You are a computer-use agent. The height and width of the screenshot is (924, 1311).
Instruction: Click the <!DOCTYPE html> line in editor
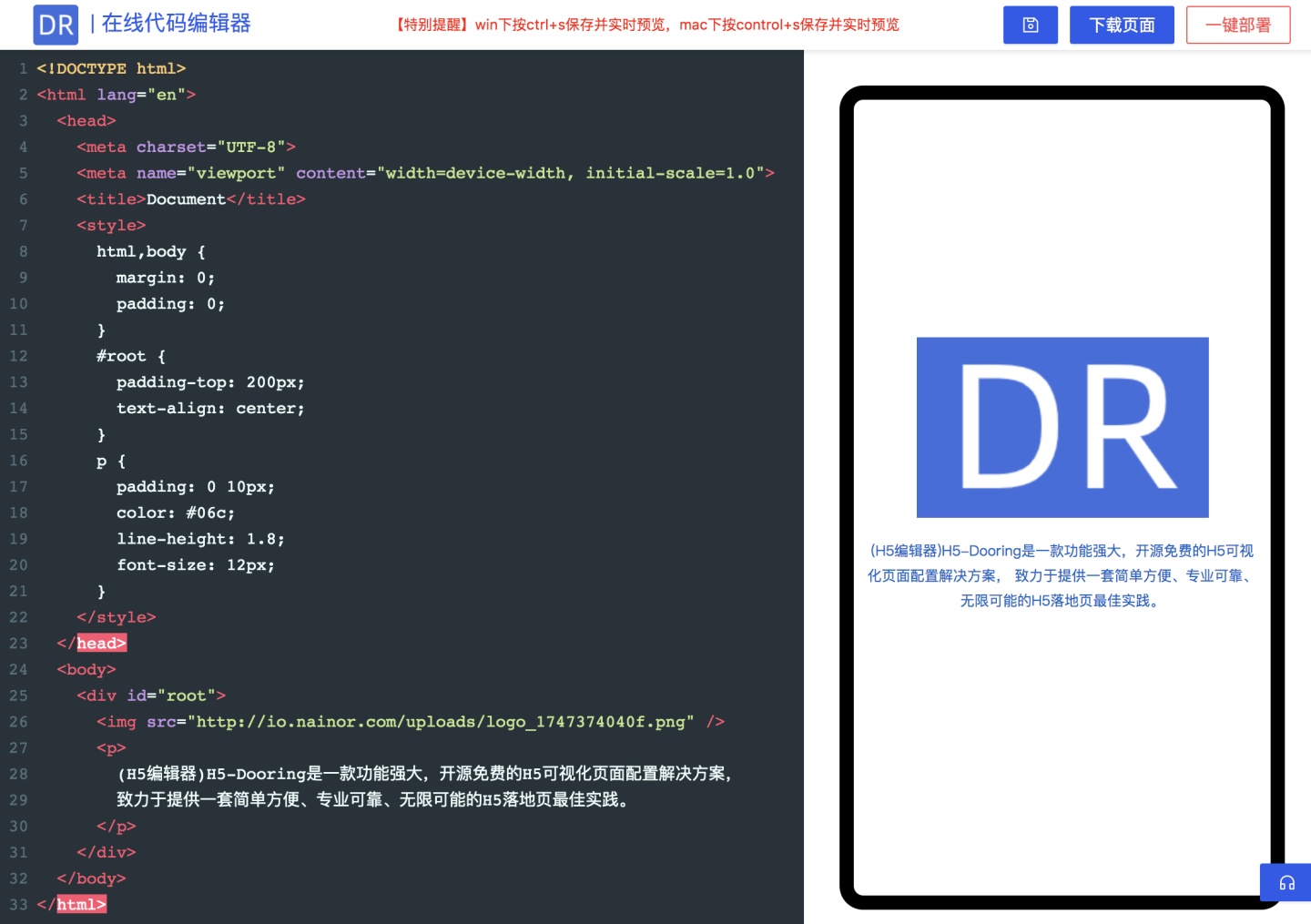click(111, 68)
